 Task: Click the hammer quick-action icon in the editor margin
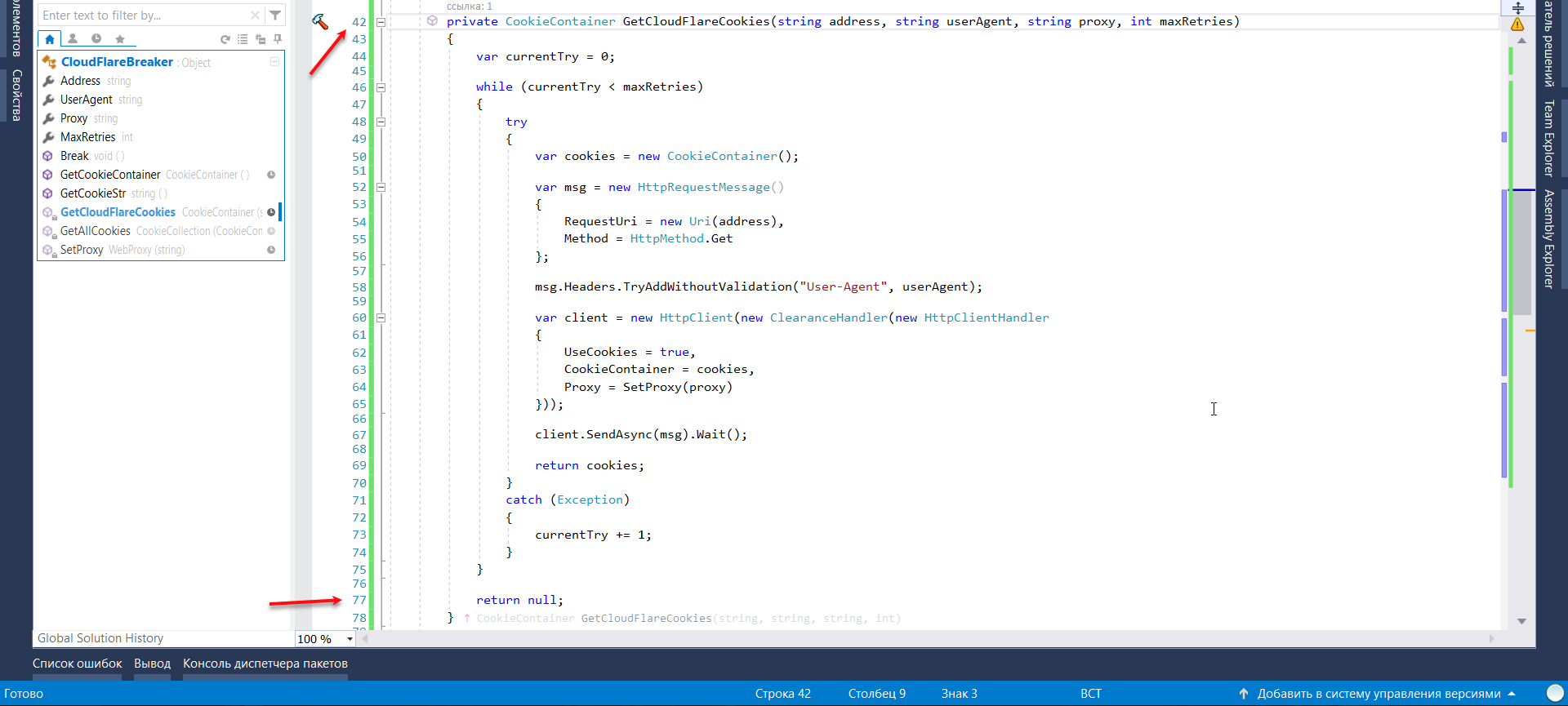319,21
